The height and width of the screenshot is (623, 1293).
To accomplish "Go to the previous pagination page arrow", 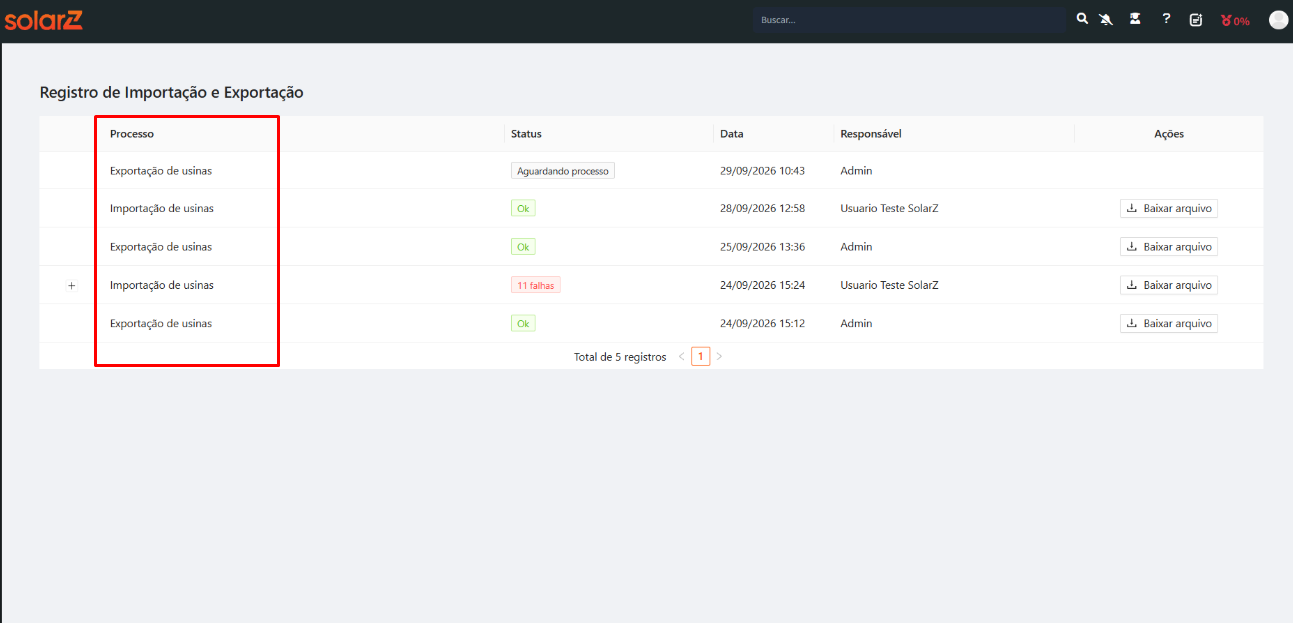I will 682,356.
